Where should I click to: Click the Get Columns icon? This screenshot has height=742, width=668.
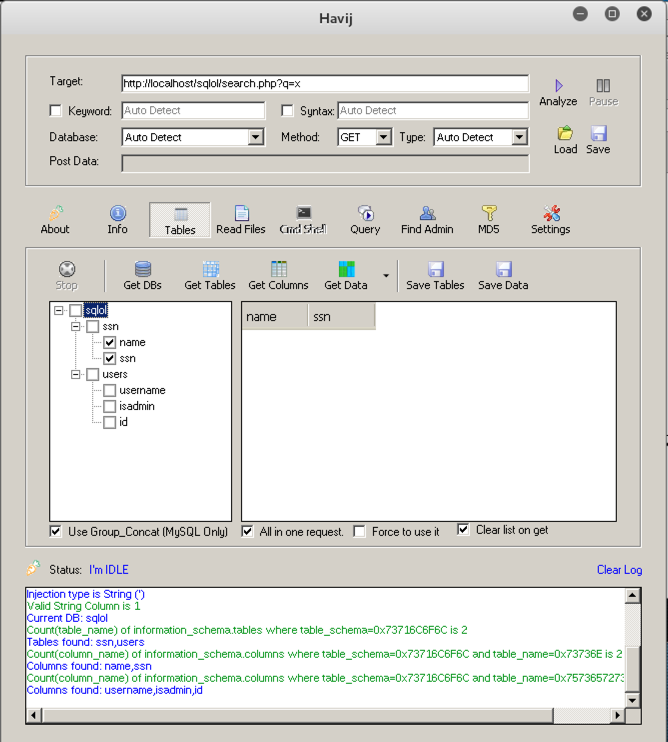tap(279, 269)
